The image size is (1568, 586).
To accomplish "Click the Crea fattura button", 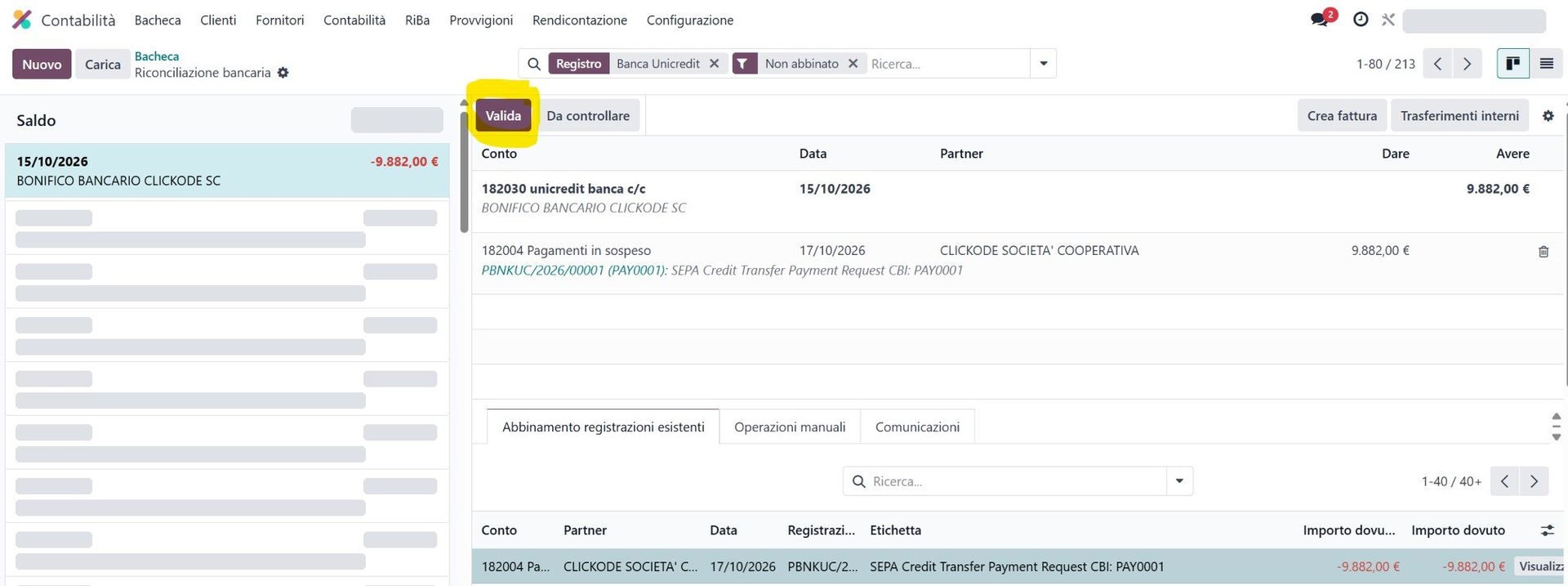I will coord(1342,116).
